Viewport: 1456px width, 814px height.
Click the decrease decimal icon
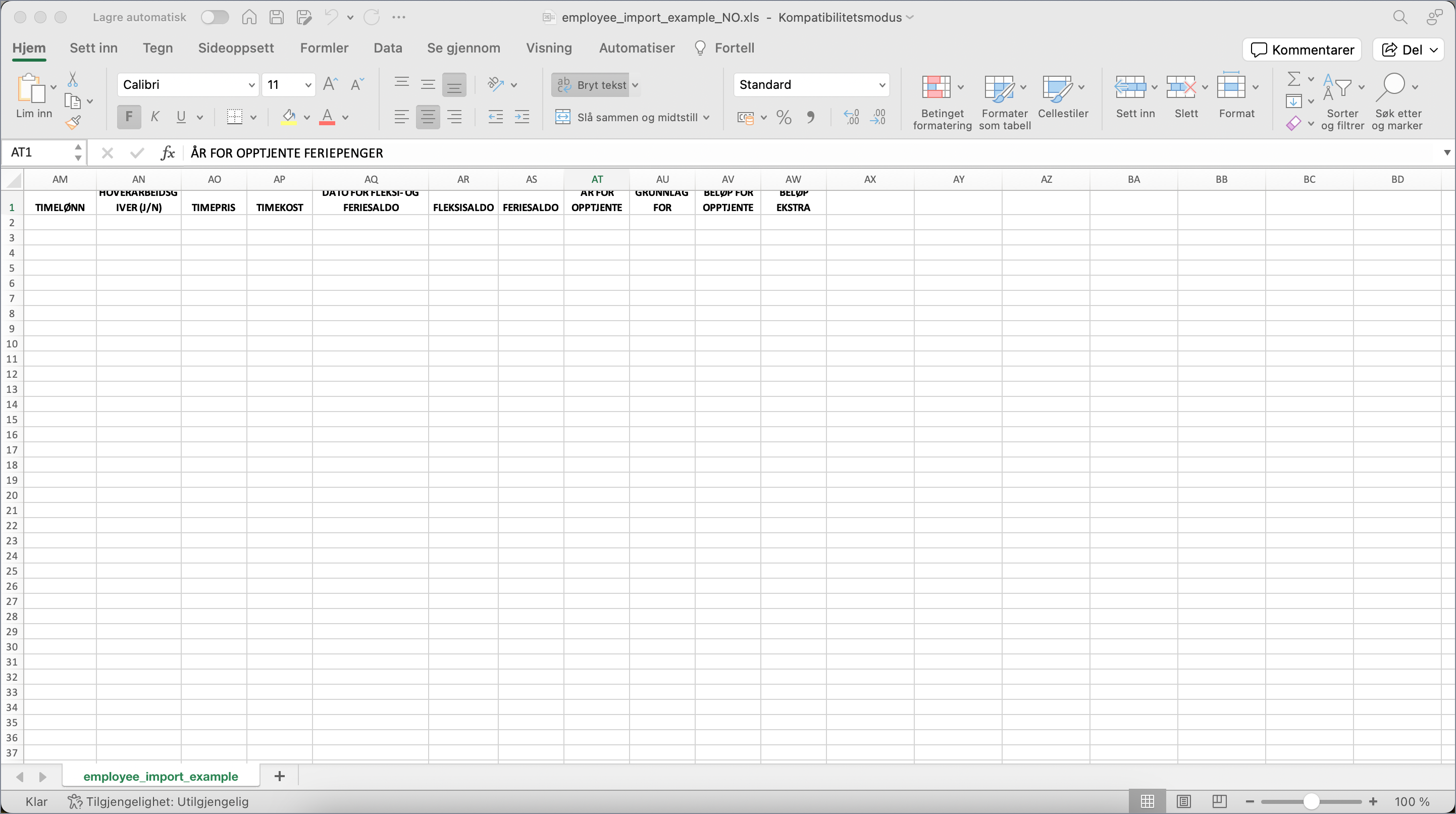click(x=878, y=117)
